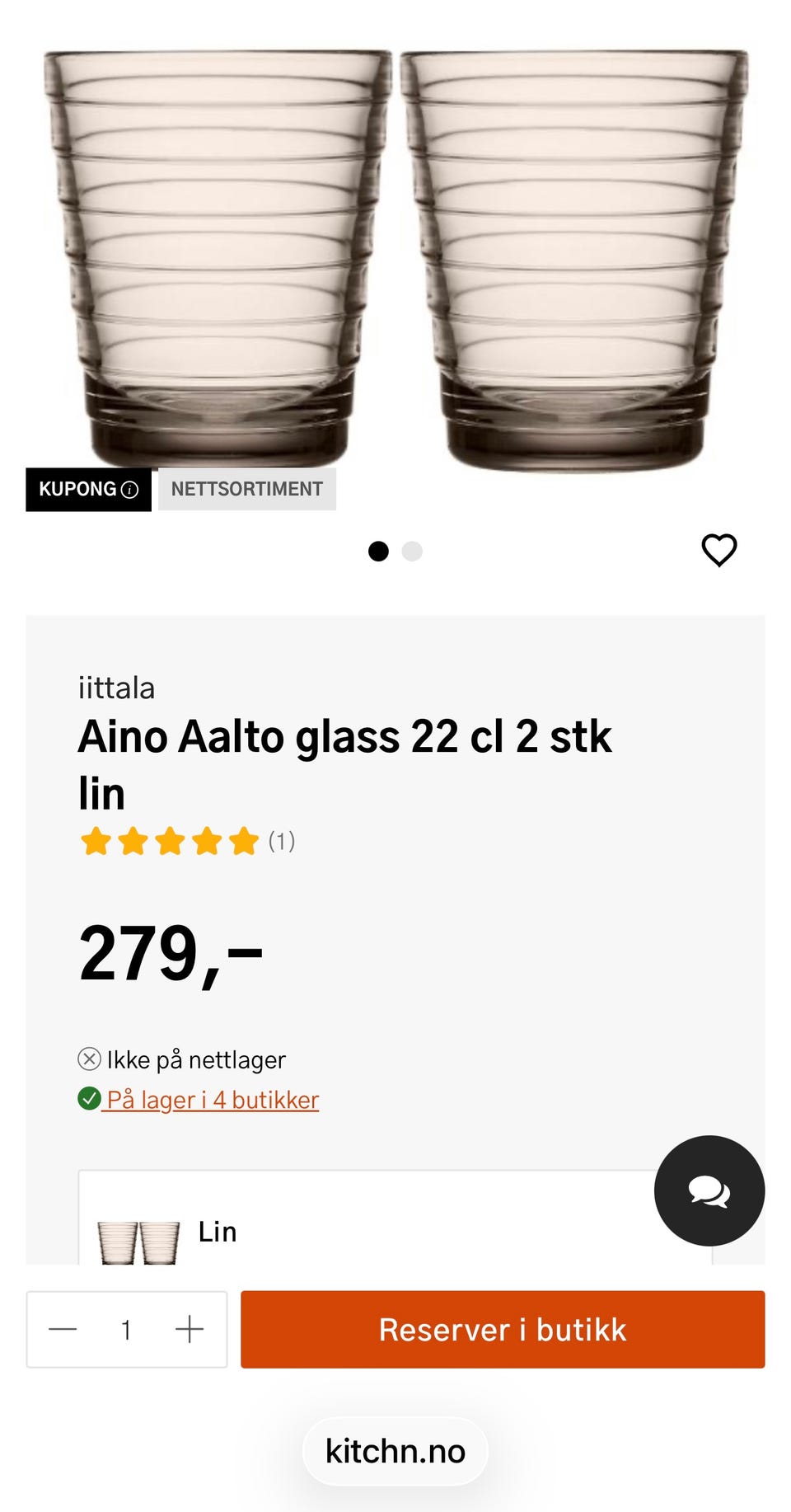Open På lager i 4 butikker link
The image size is (791, 1512).
(x=213, y=1100)
